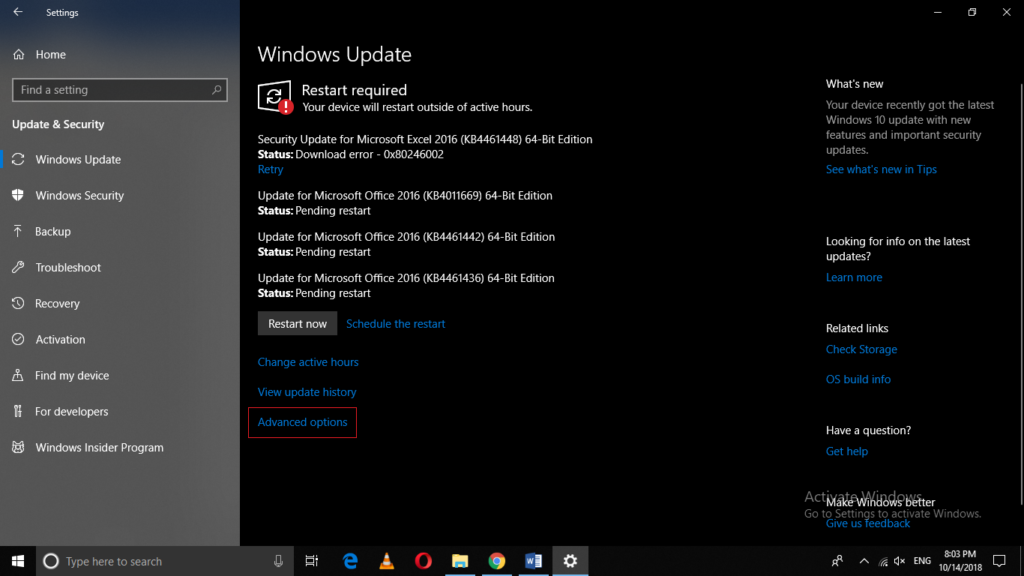Click See what's new in Tips
Viewport: 1024px width, 576px height.
(x=881, y=169)
